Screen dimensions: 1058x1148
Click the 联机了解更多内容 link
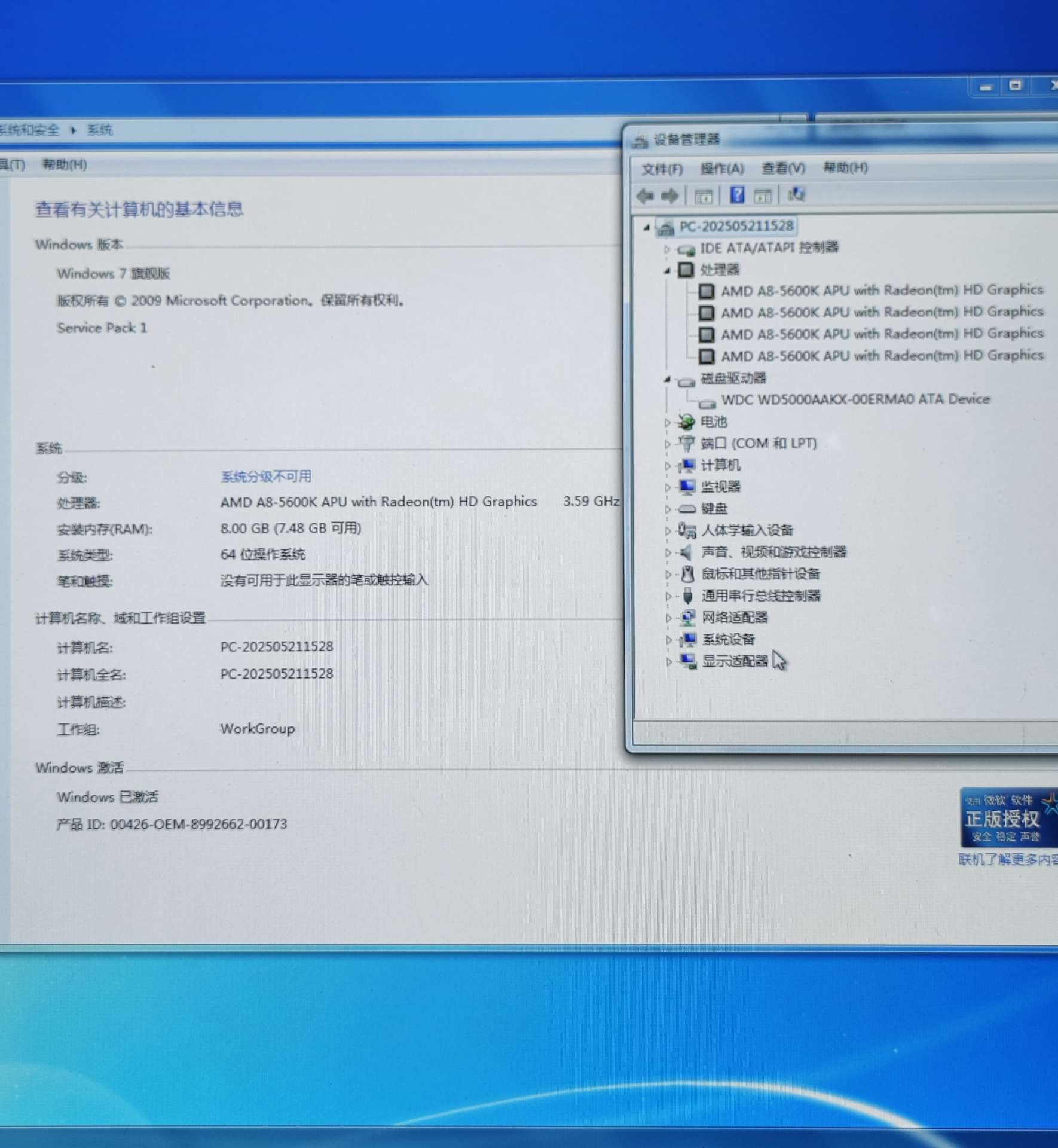click(x=1008, y=860)
